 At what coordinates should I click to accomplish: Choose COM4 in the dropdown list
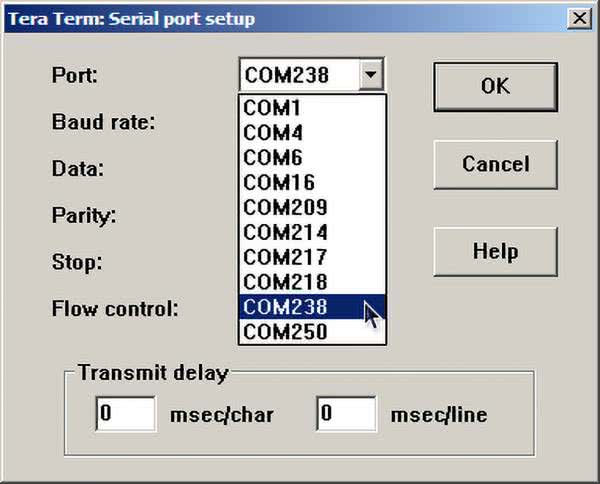point(300,133)
